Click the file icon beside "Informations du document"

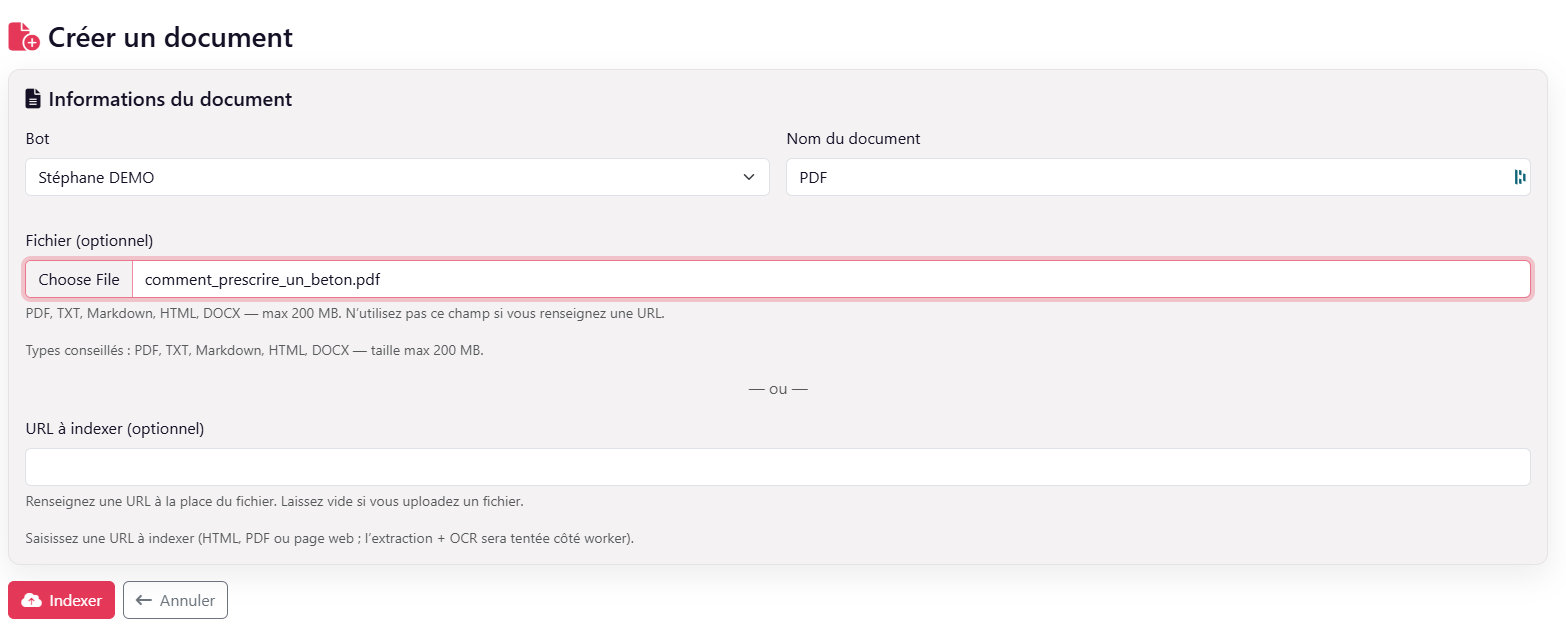click(33, 99)
